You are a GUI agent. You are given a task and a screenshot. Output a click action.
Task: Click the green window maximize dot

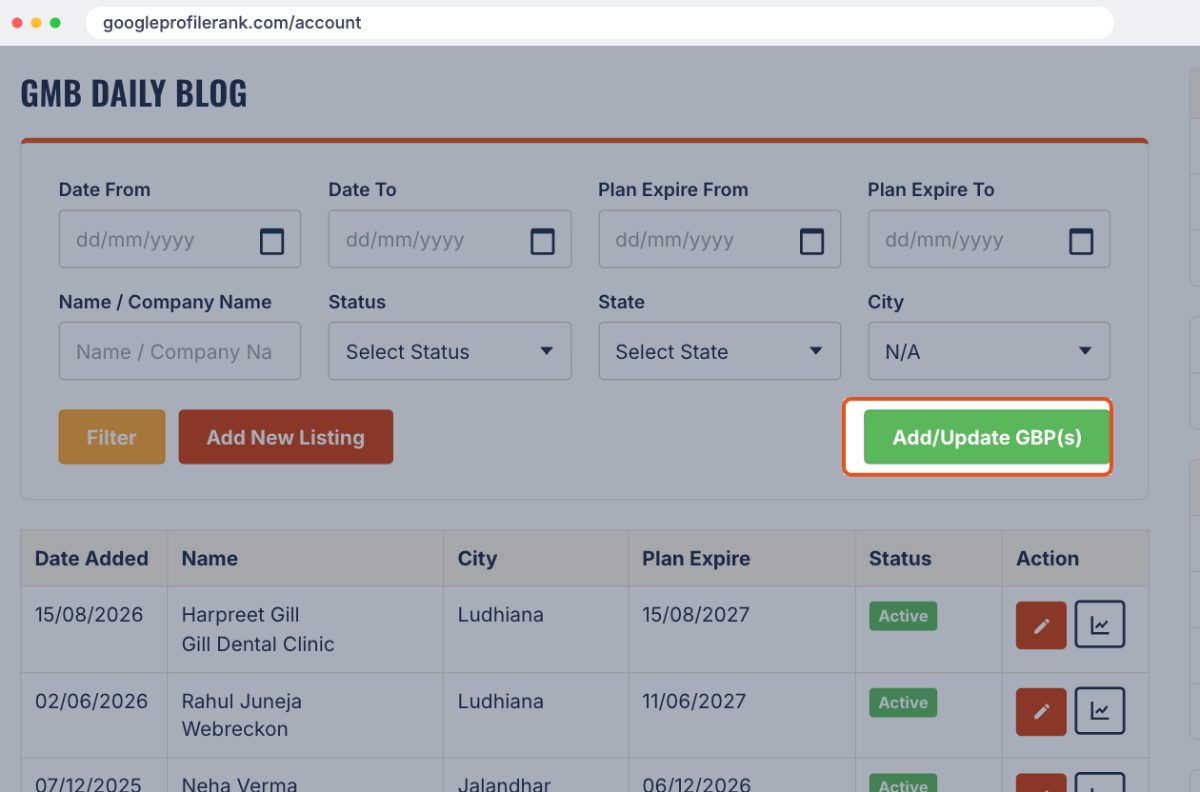(55, 22)
